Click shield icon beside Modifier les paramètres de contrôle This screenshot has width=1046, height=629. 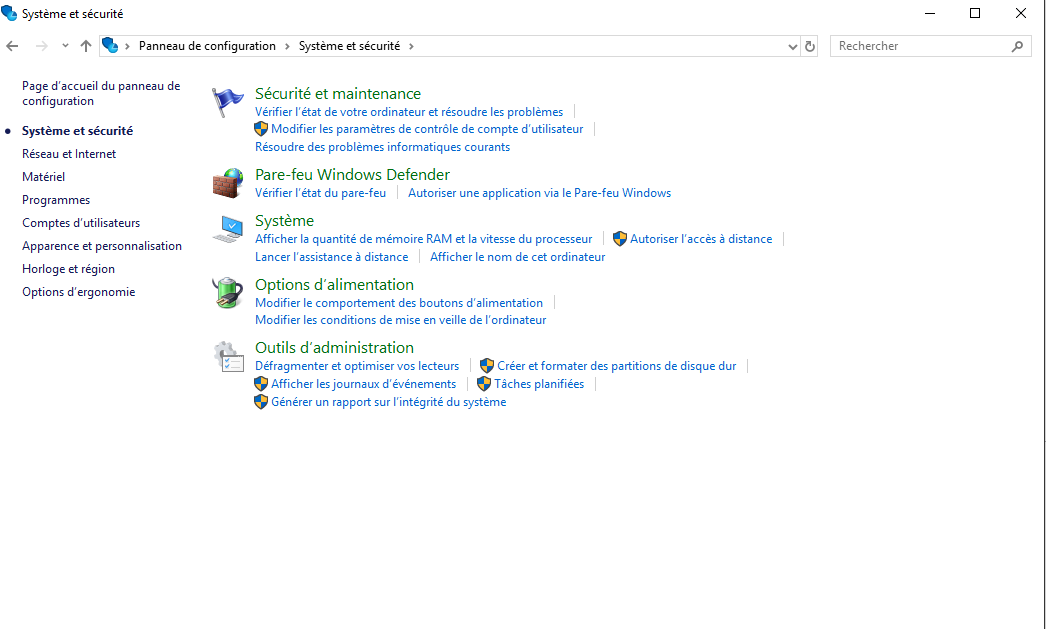pyautogui.click(x=262, y=129)
